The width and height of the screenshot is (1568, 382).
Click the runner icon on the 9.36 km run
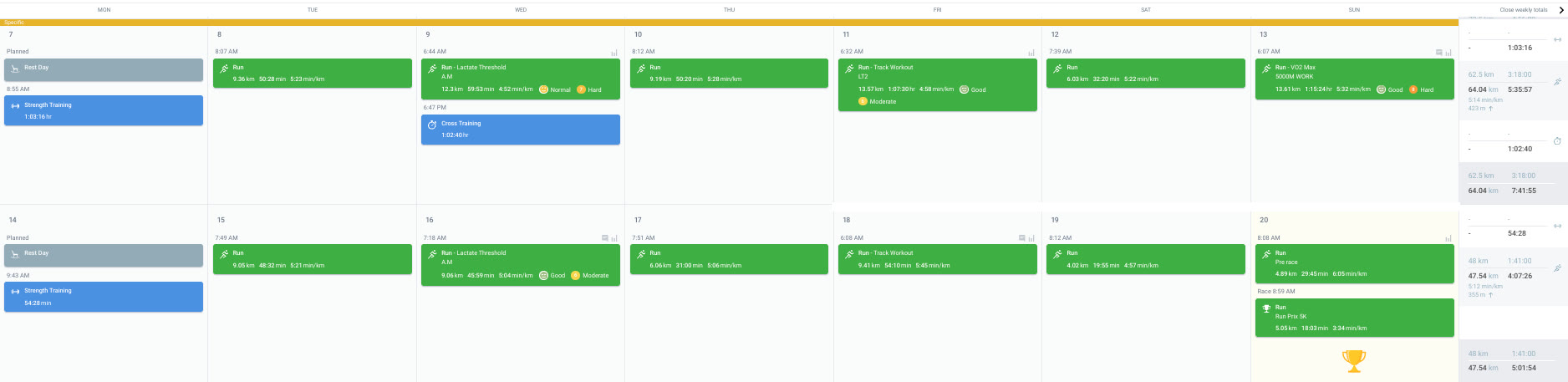pyautogui.click(x=223, y=69)
